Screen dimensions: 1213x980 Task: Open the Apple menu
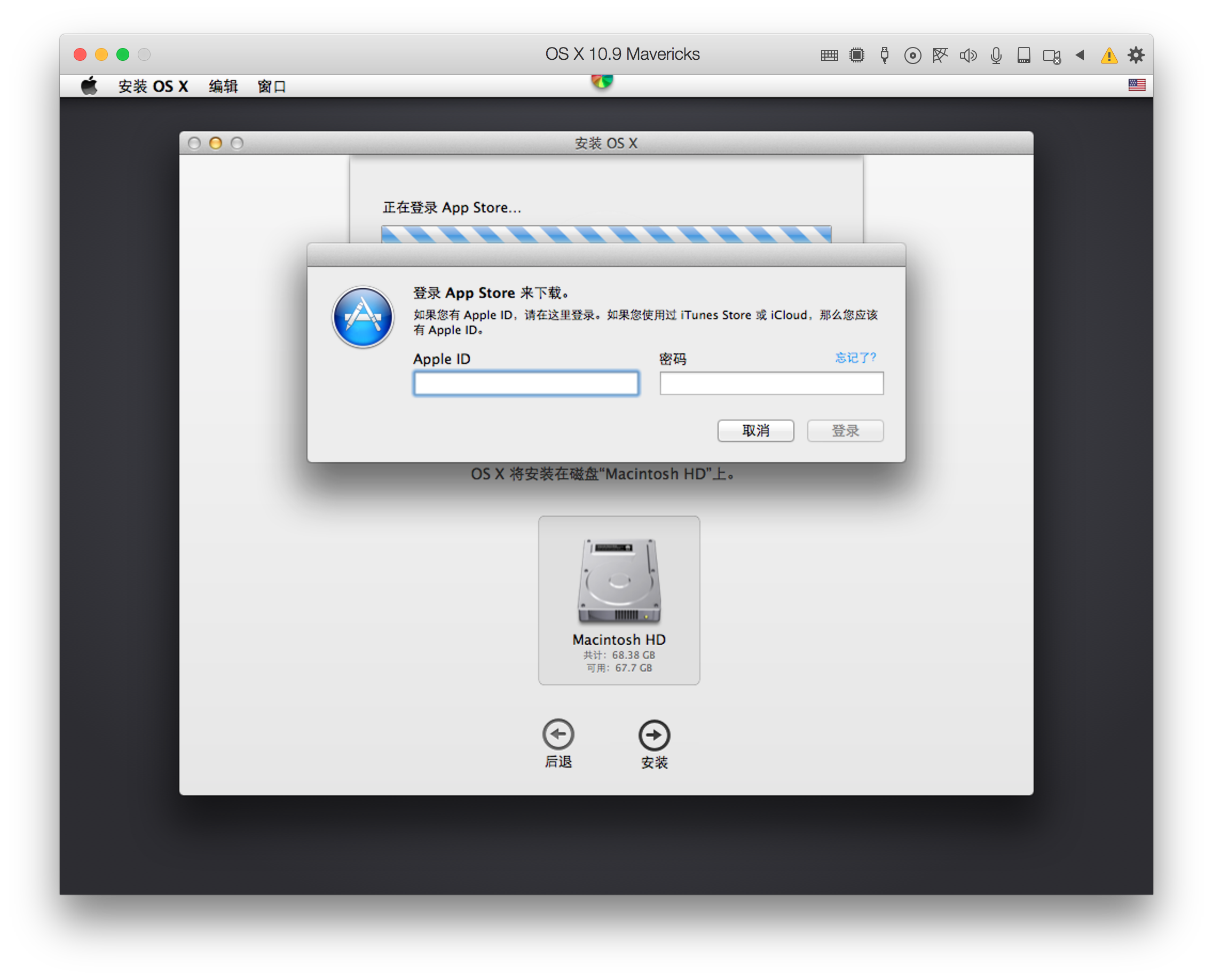click(89, 86)
